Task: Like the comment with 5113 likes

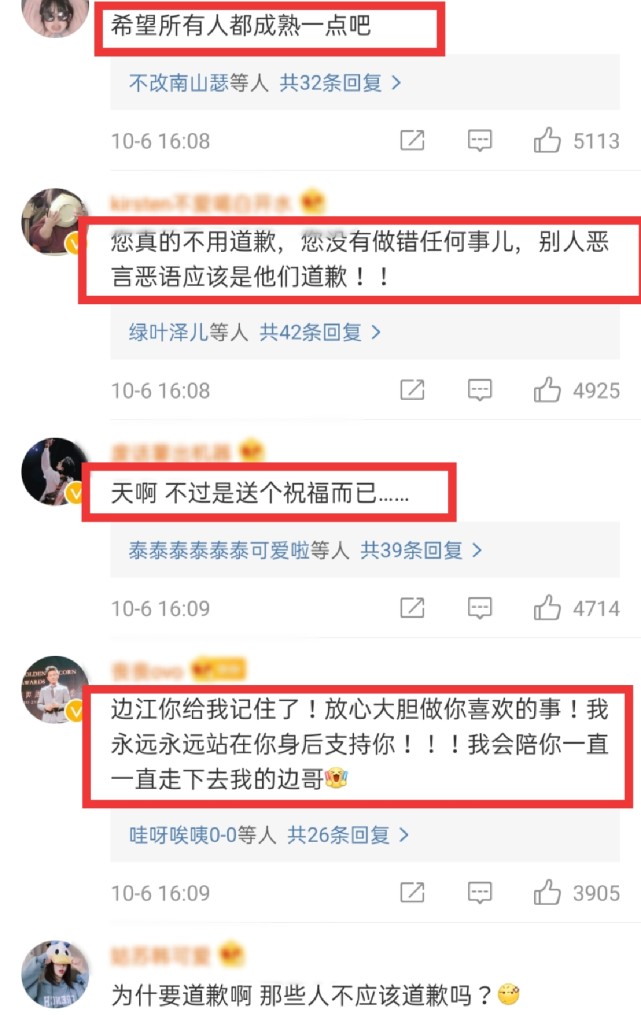Action: point(547,140)
